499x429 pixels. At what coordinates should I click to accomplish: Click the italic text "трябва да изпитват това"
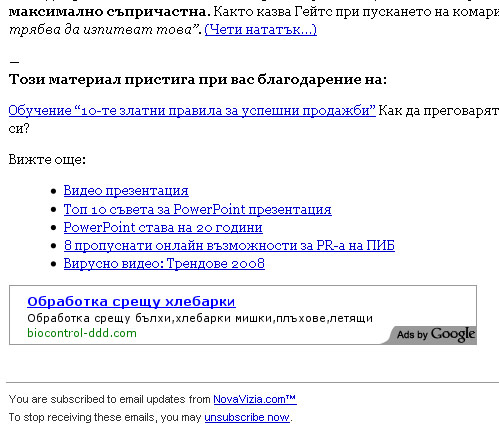click(x=100, y=30)
